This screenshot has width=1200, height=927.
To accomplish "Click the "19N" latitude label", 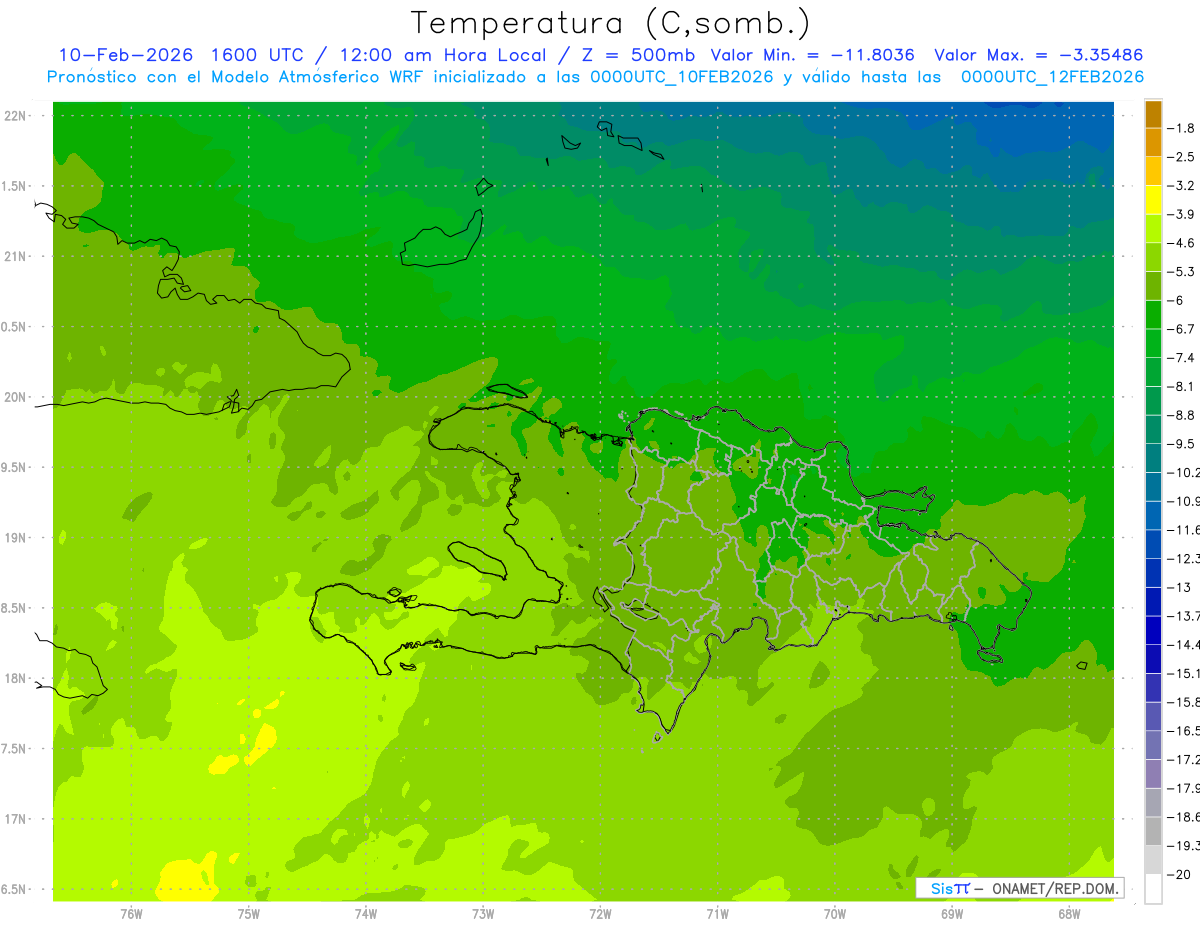I will [x=15, y=538].
